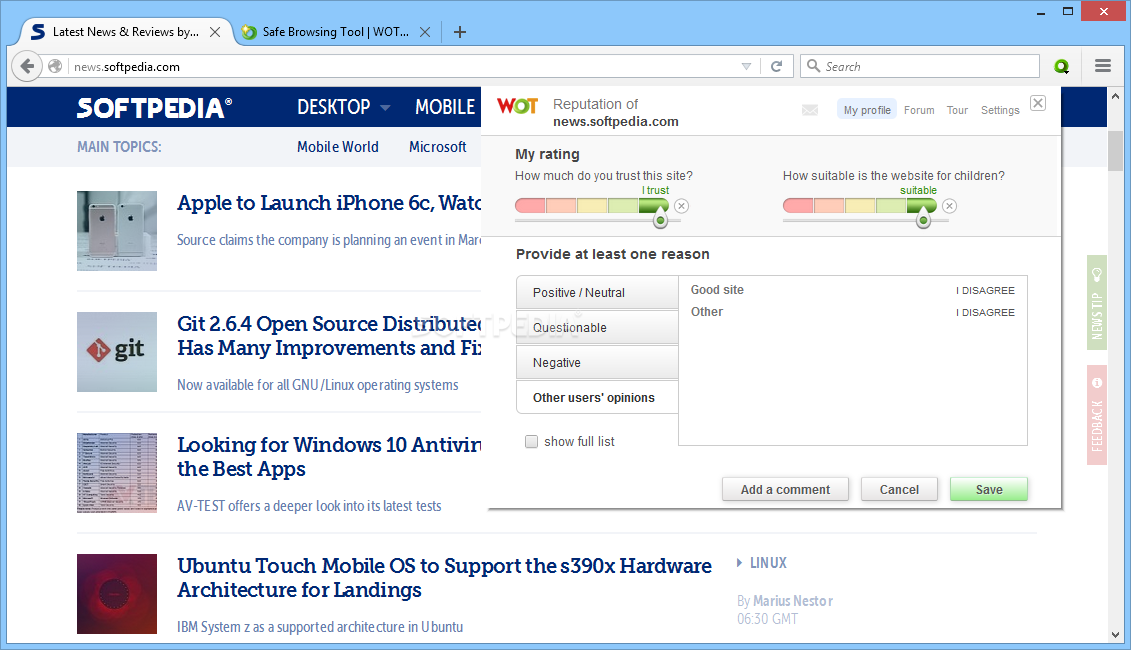This screenshot has height=650, width=1131.
Task: Disagree with Good site reason
Action: pyautogui.click(x=985, y=290)
